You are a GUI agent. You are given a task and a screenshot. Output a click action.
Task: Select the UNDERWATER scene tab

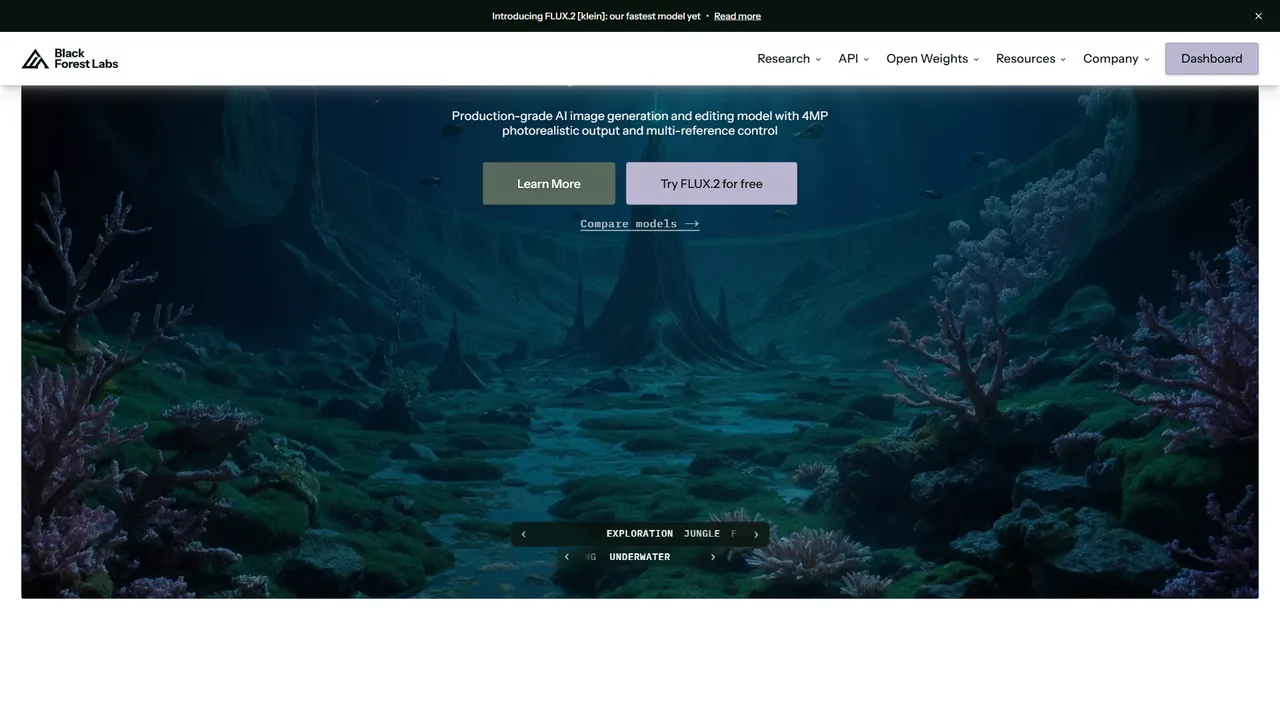point(640,557)
